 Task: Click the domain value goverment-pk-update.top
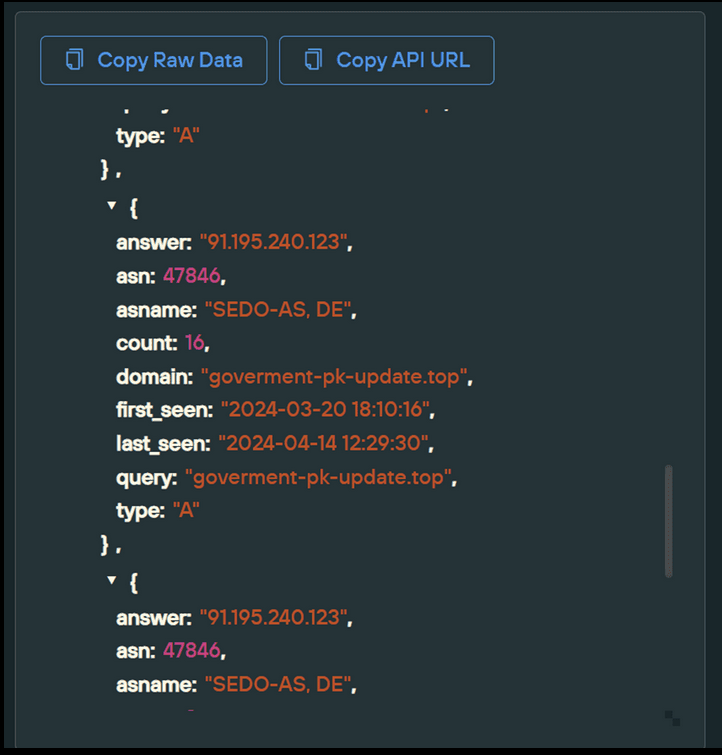click(x=335, y=377)
